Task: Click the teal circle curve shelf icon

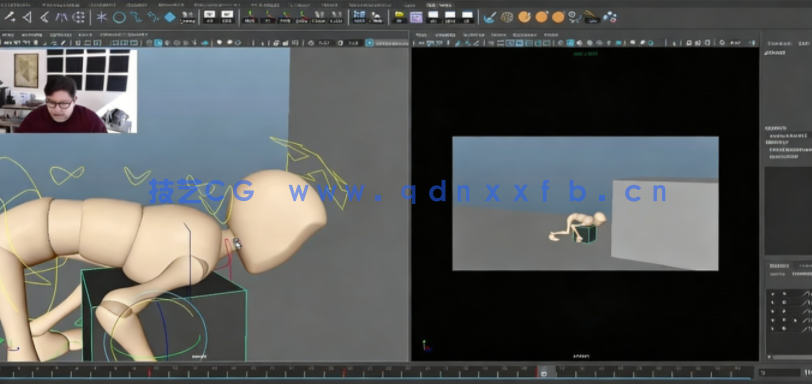Action: pyautogui.click(x=119, y=18)
